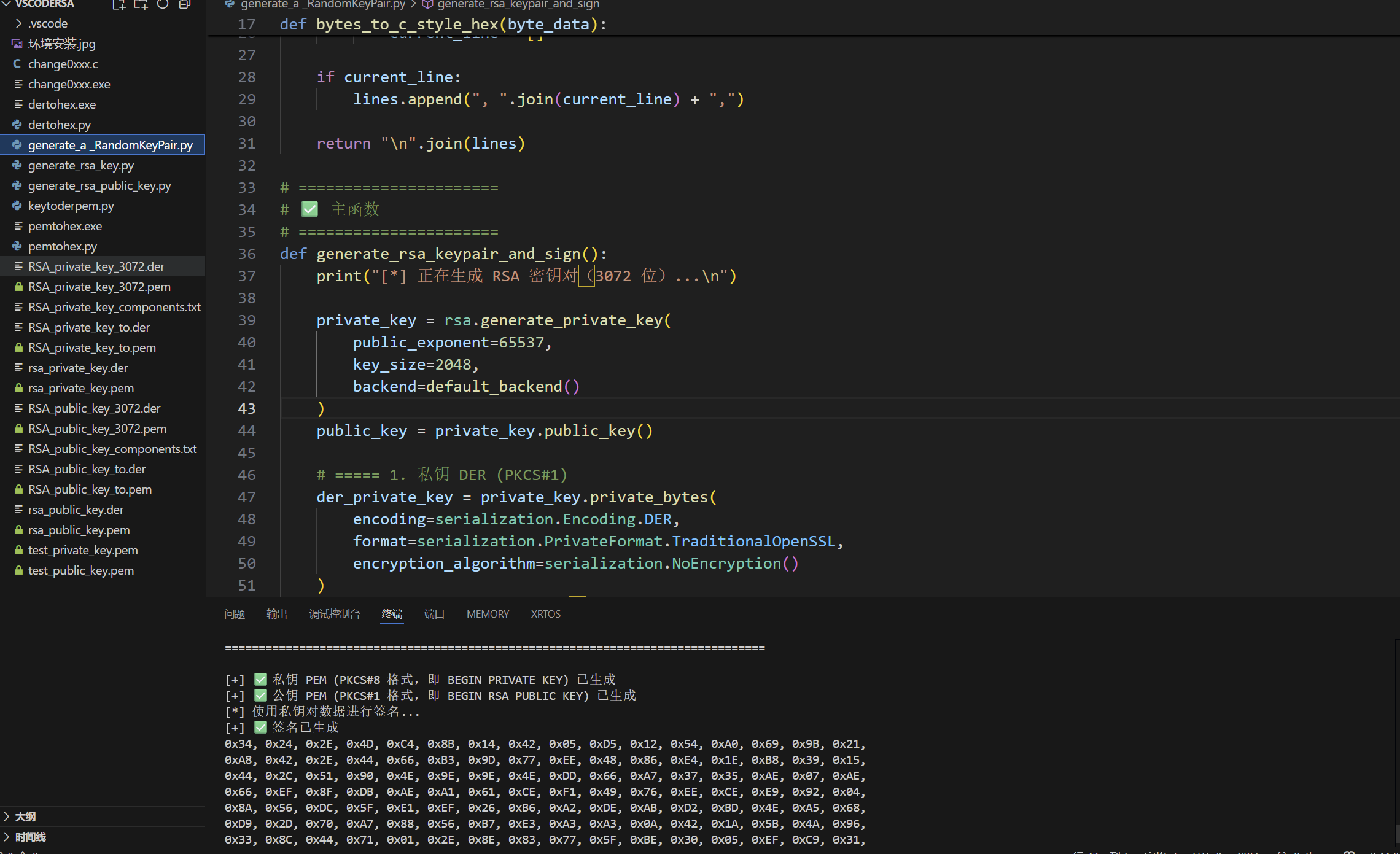The height and width of the screenshot is (854, 1400).
Task: Open the locked RSA_private_key_3072.pem file
Action: pyautogui.click(x=99, y=287)
